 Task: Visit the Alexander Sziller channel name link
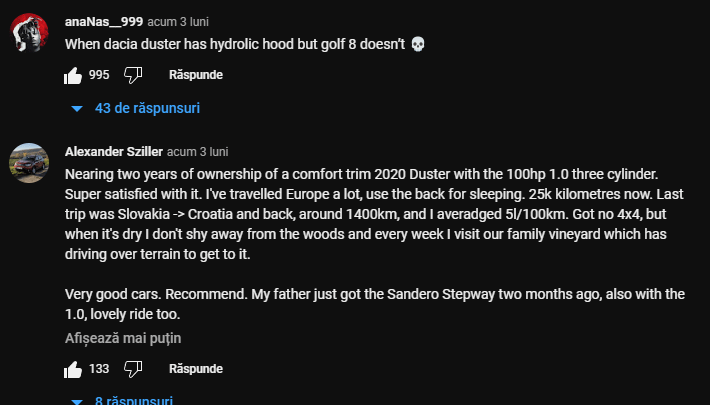[114, 152]
